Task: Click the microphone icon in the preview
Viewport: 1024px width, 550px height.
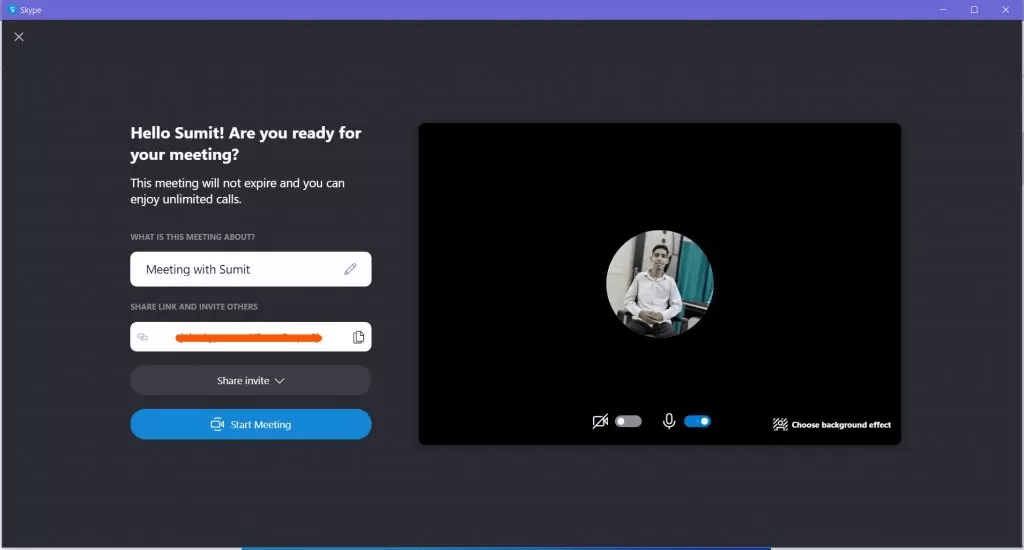Action: click(x=669, y=422)
